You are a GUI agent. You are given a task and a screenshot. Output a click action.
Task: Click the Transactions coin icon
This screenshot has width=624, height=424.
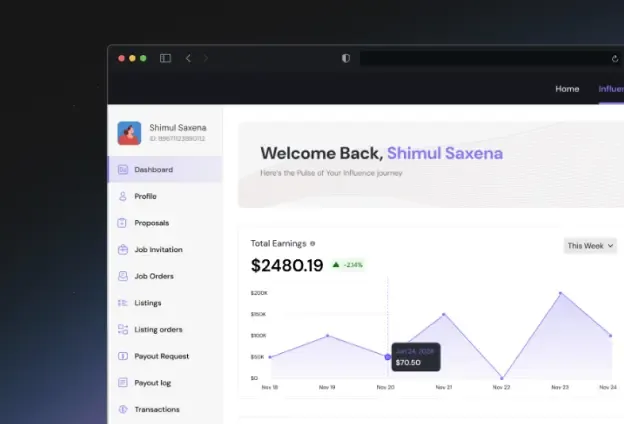[123, 409]
